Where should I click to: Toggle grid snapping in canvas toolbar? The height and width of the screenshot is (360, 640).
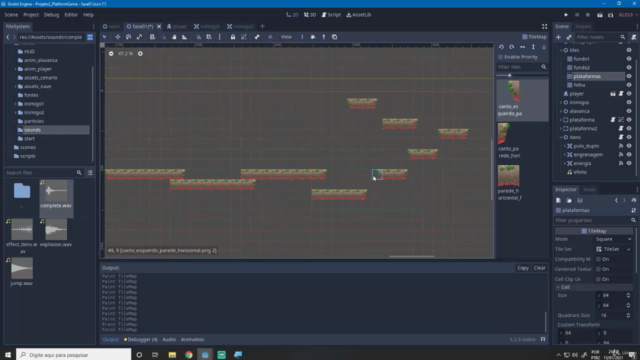pyautogui.click(x=209, y=37)
